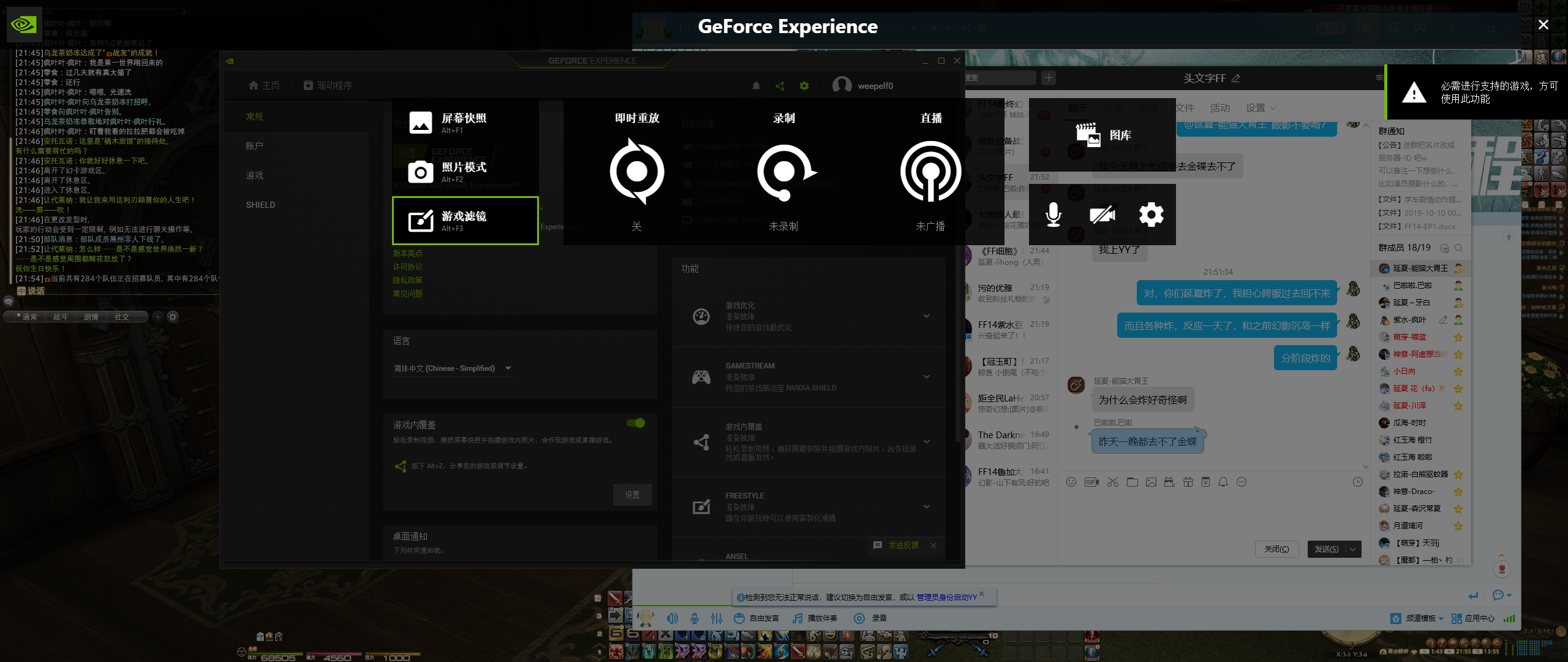Click the search box in the chat window
This screenshot has height=662, width=1568.
click(x=1000, y=78)
